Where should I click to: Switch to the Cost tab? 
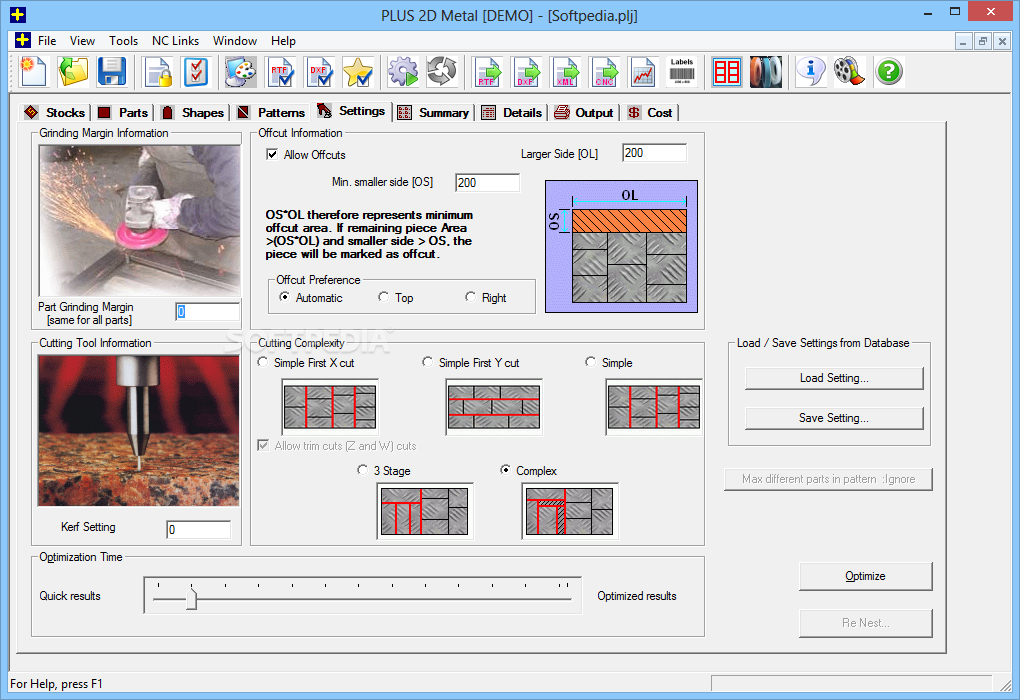click(651, 113)
